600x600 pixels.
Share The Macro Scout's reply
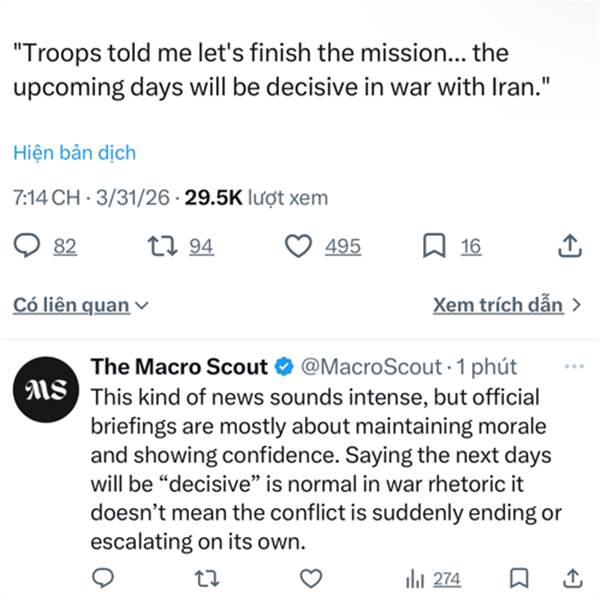(x=573, y=578)
